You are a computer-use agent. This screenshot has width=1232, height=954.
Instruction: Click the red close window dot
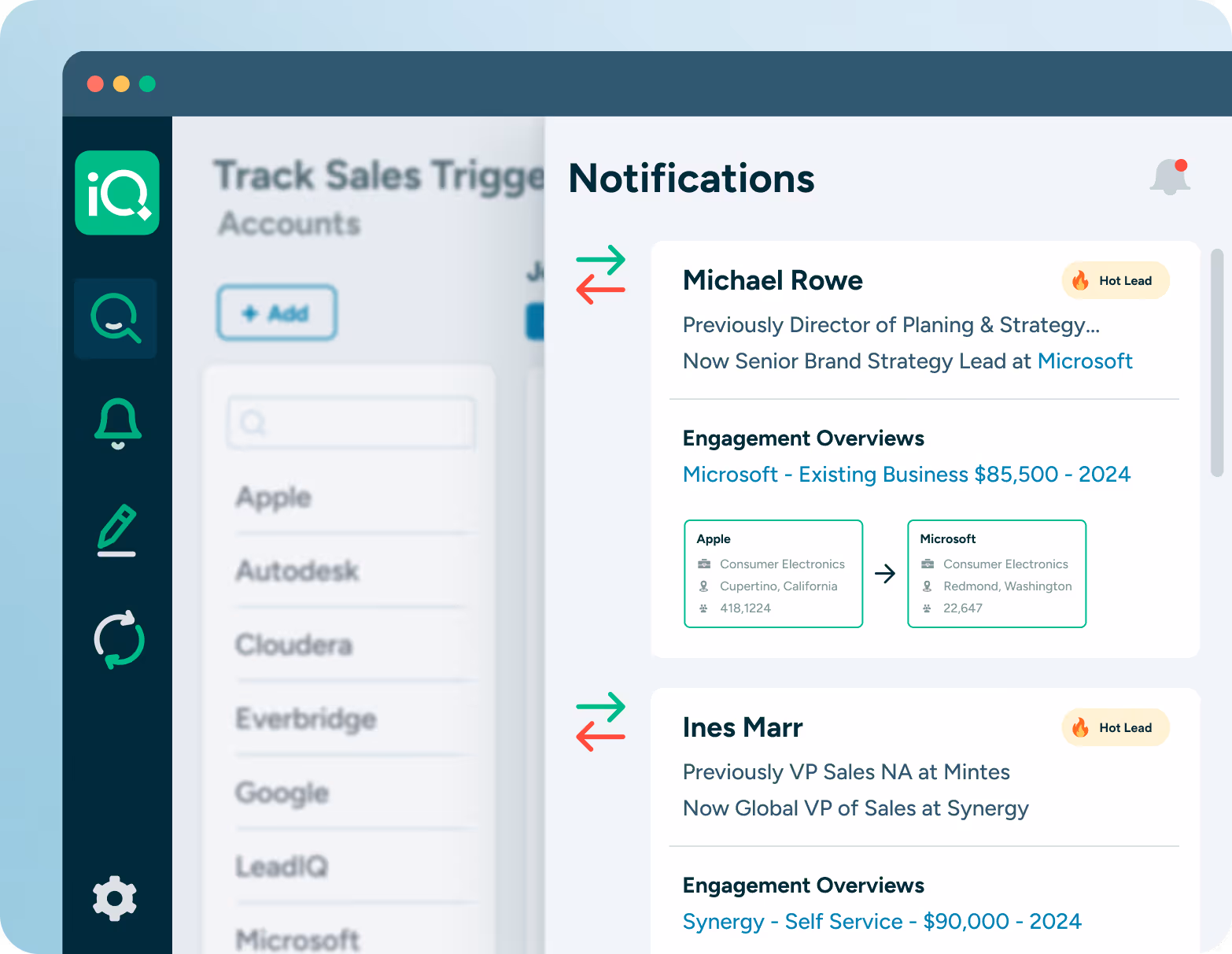click(x=95, y=83)
